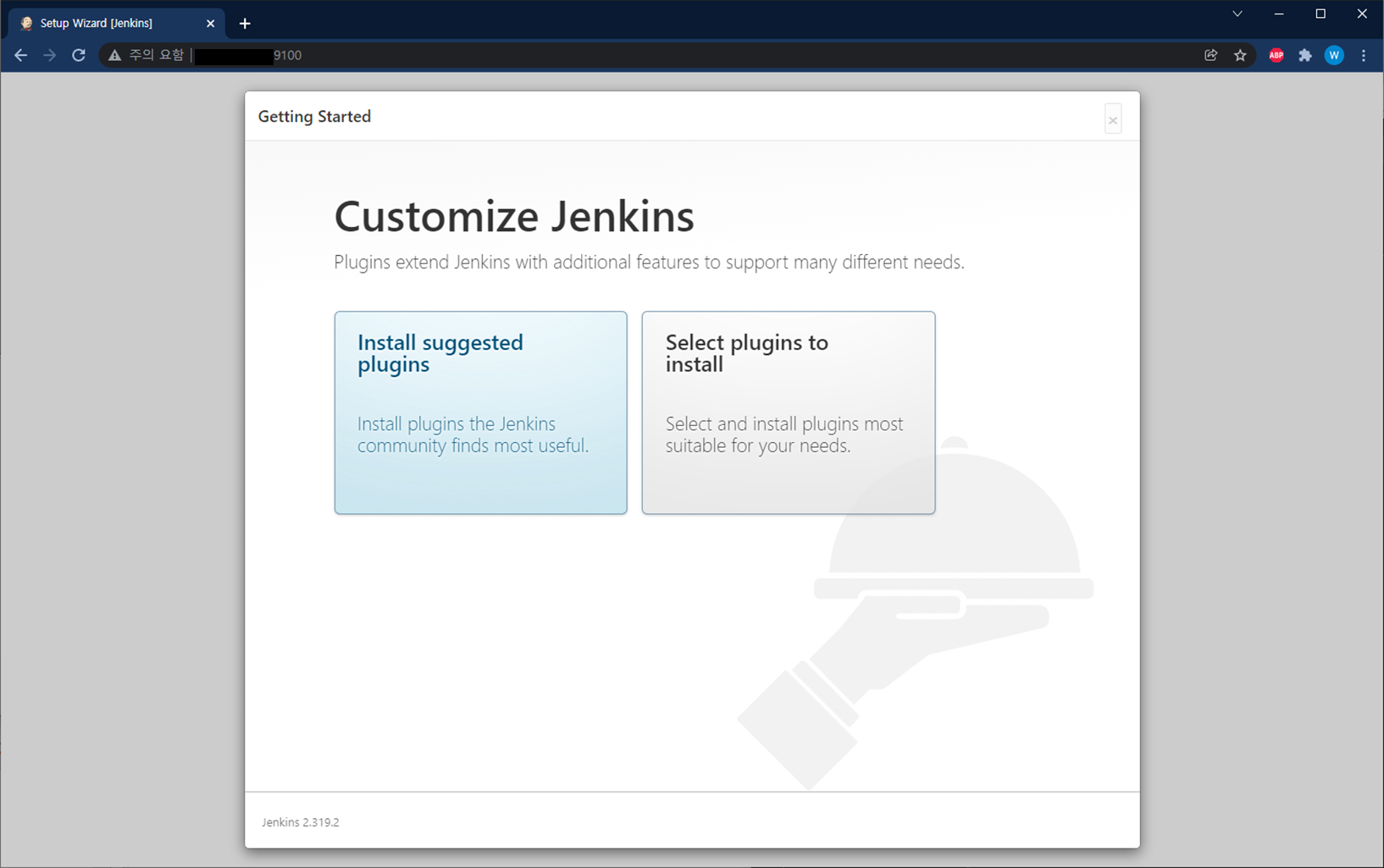Click the 주의 요함 security label
The image size is (1384, 868).
[156, 55]
